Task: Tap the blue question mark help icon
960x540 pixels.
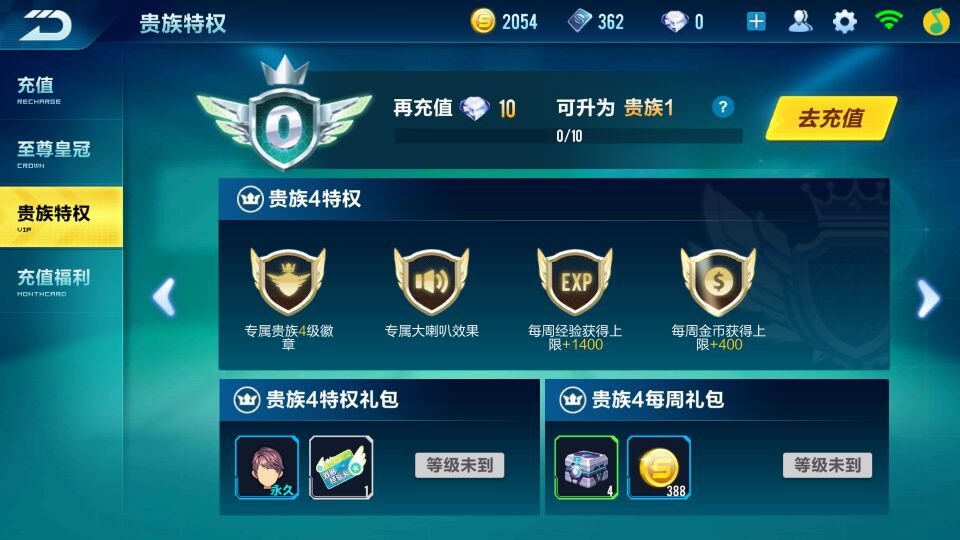Action: (x=723, y=107)
